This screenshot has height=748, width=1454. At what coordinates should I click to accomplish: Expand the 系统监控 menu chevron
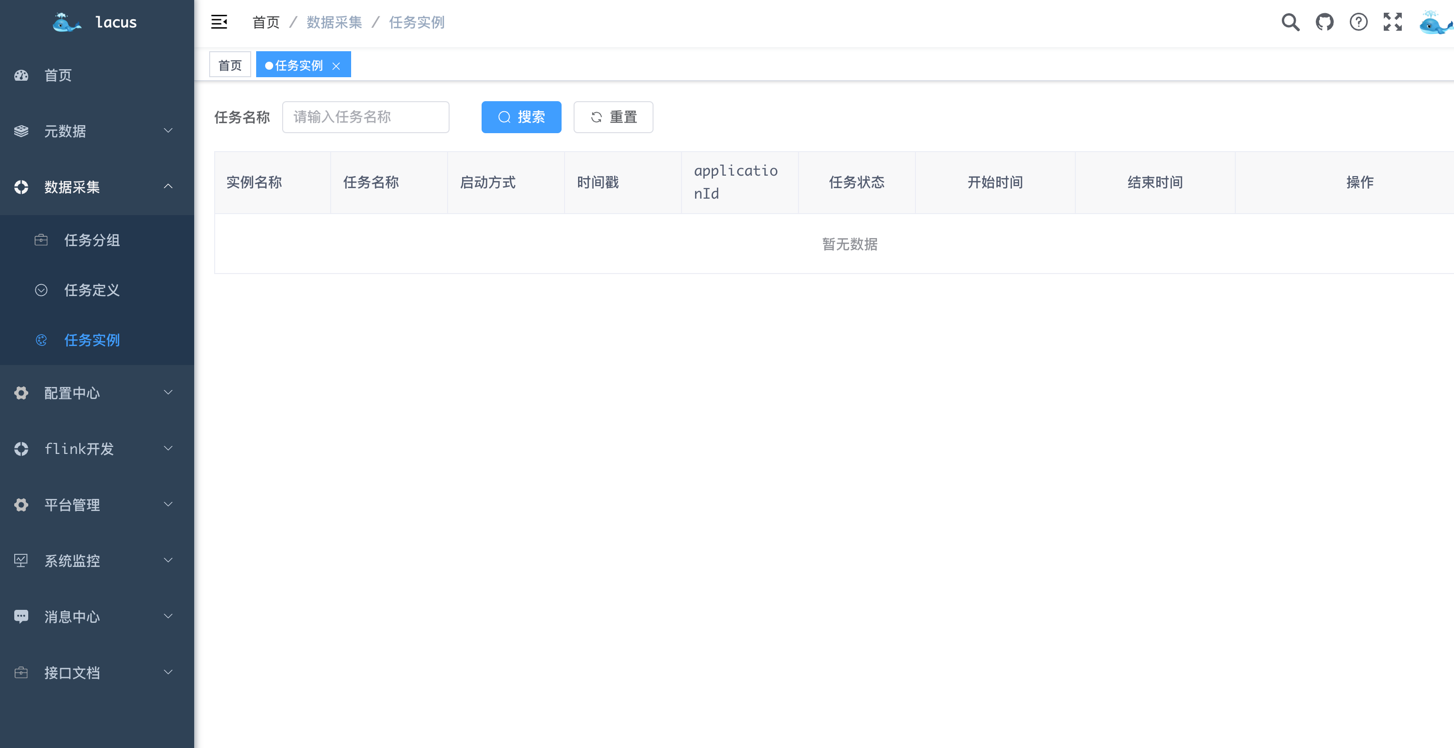point(168,561)
